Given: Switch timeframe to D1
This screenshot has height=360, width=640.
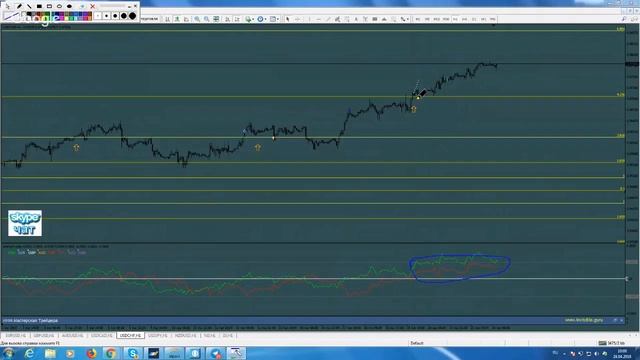Looking at the screenshot, I should click(x=474, y=19).
